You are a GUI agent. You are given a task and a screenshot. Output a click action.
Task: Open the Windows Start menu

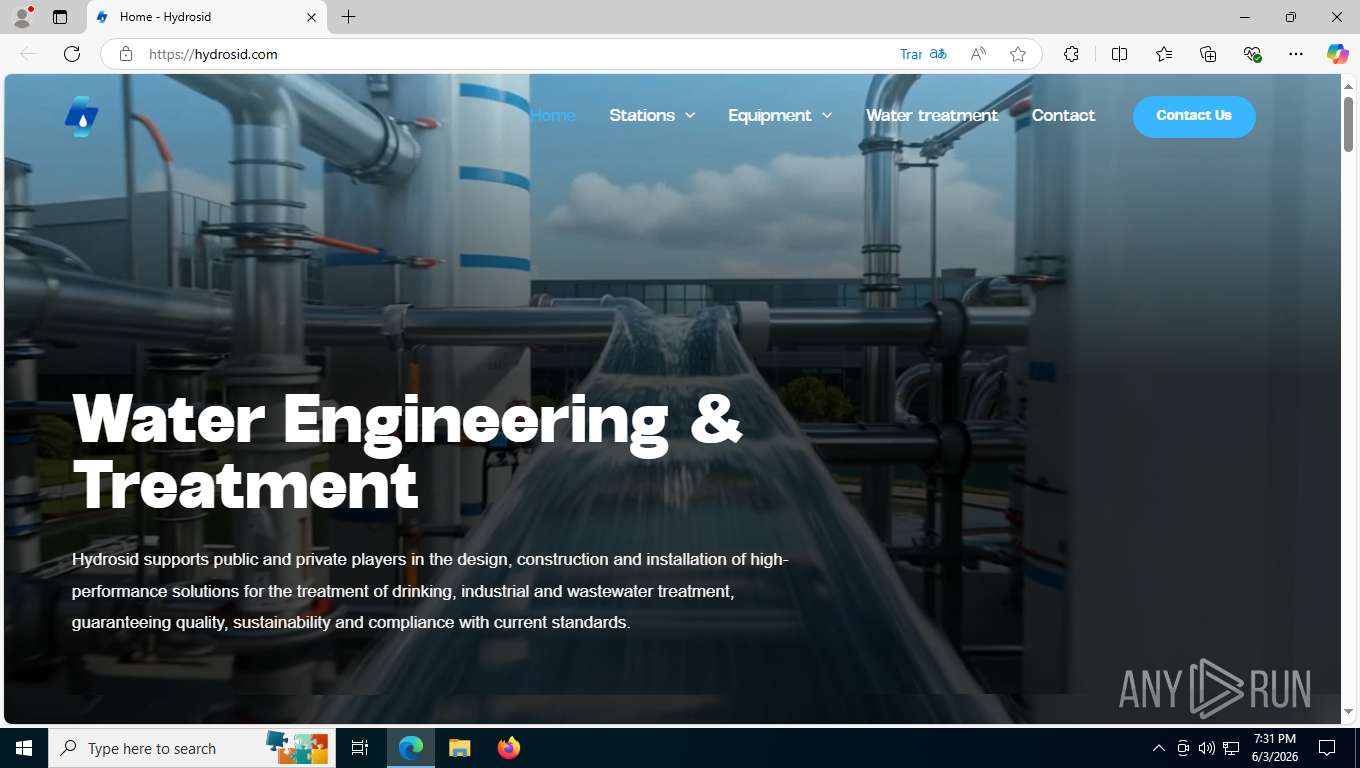[24, 748]
